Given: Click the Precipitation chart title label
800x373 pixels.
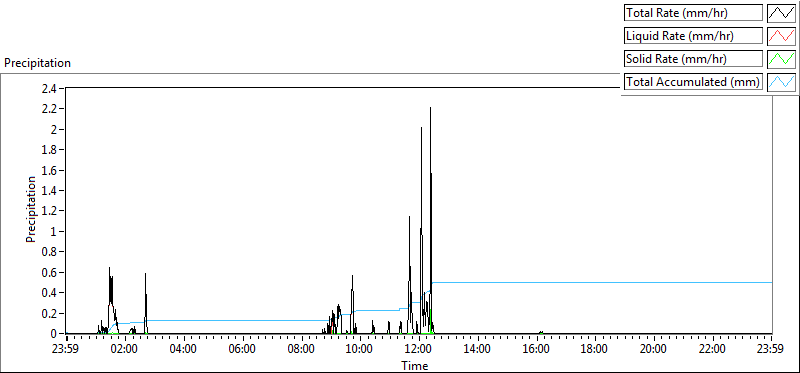Looking at the screenshot, I should coord(37,63).
